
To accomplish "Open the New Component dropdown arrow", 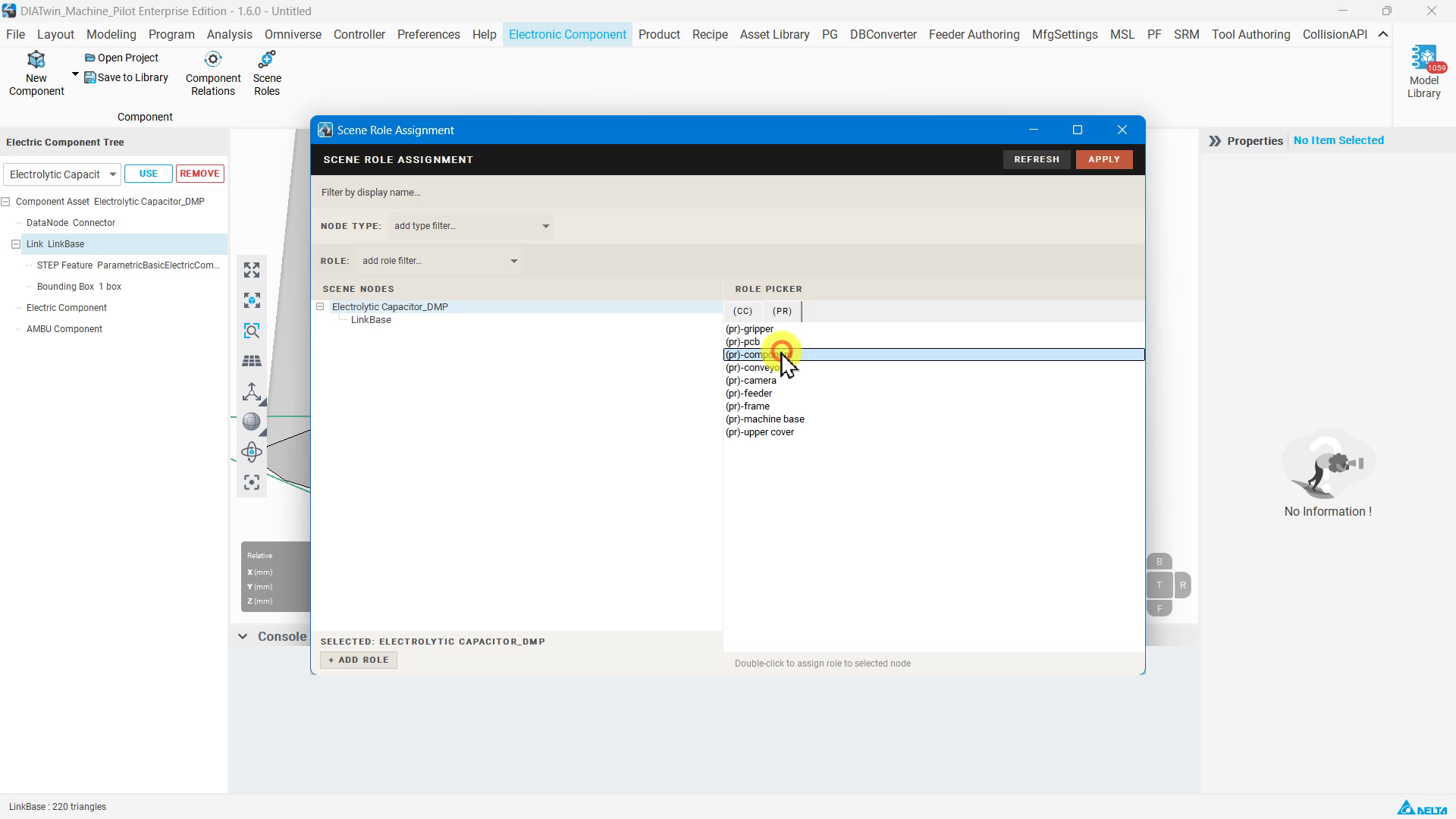I will pos(75,74).
